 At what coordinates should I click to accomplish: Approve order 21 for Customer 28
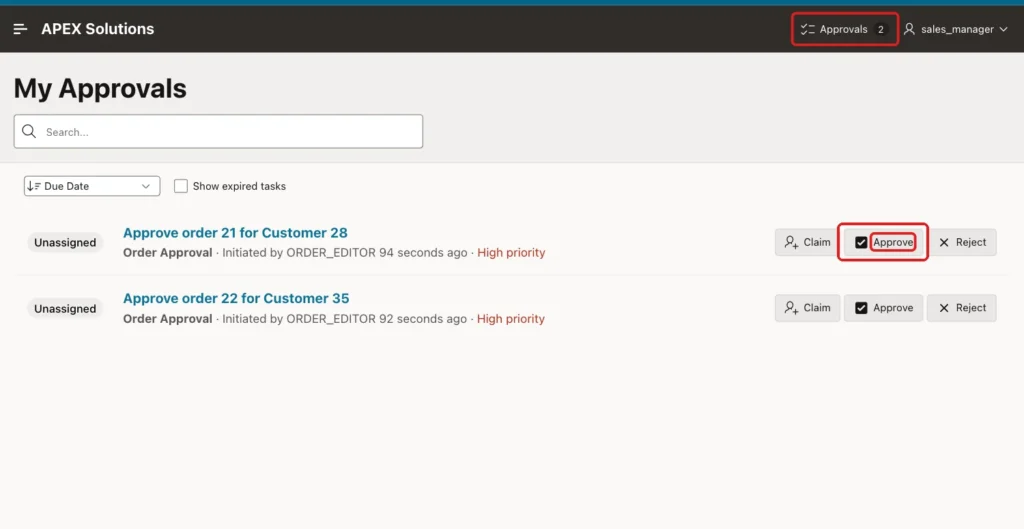(x=884, y=242)
